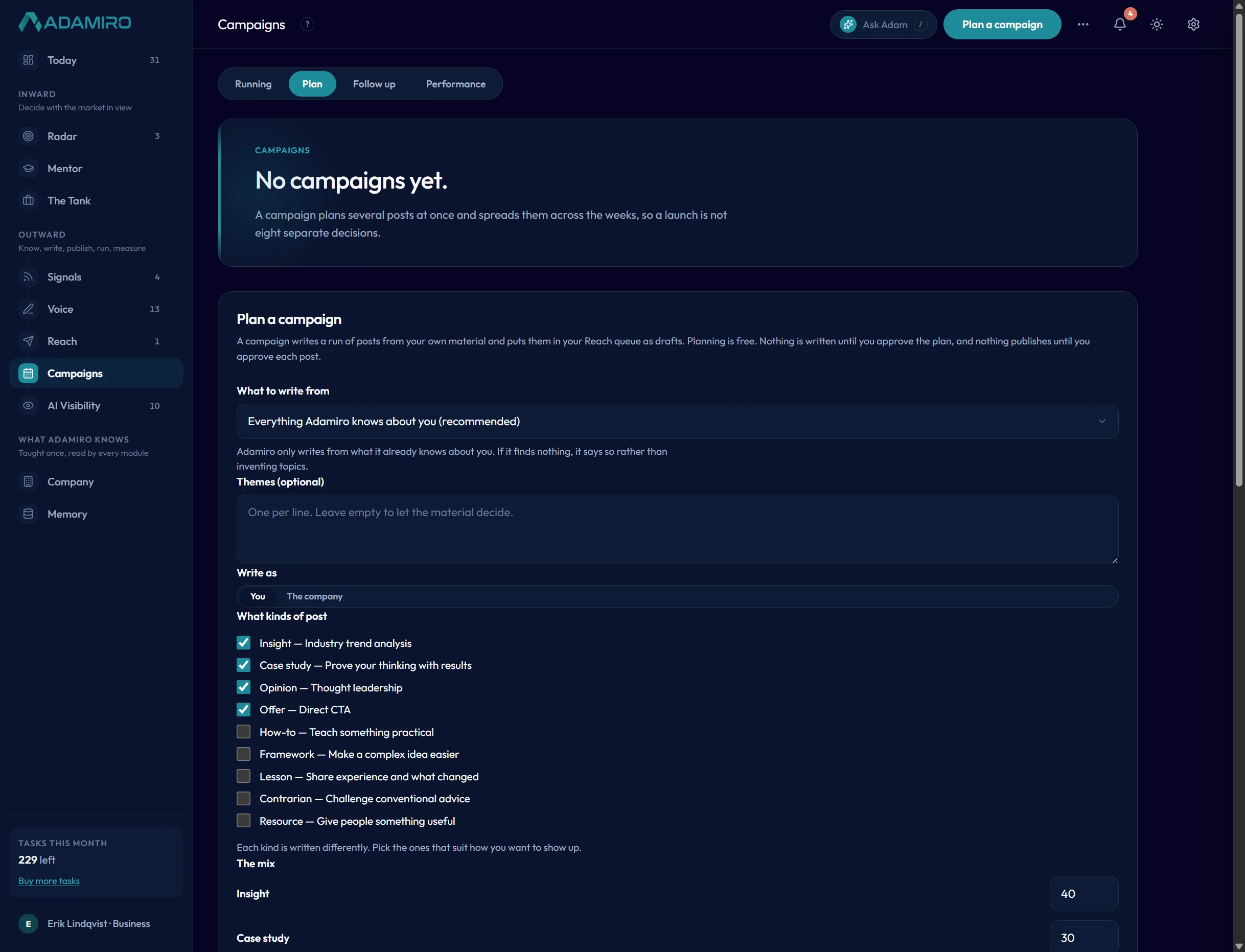The width and height of the screenshot is (1245, 952).
Task: Click the Case study mix value field
Action: [x=1083, y=937]
